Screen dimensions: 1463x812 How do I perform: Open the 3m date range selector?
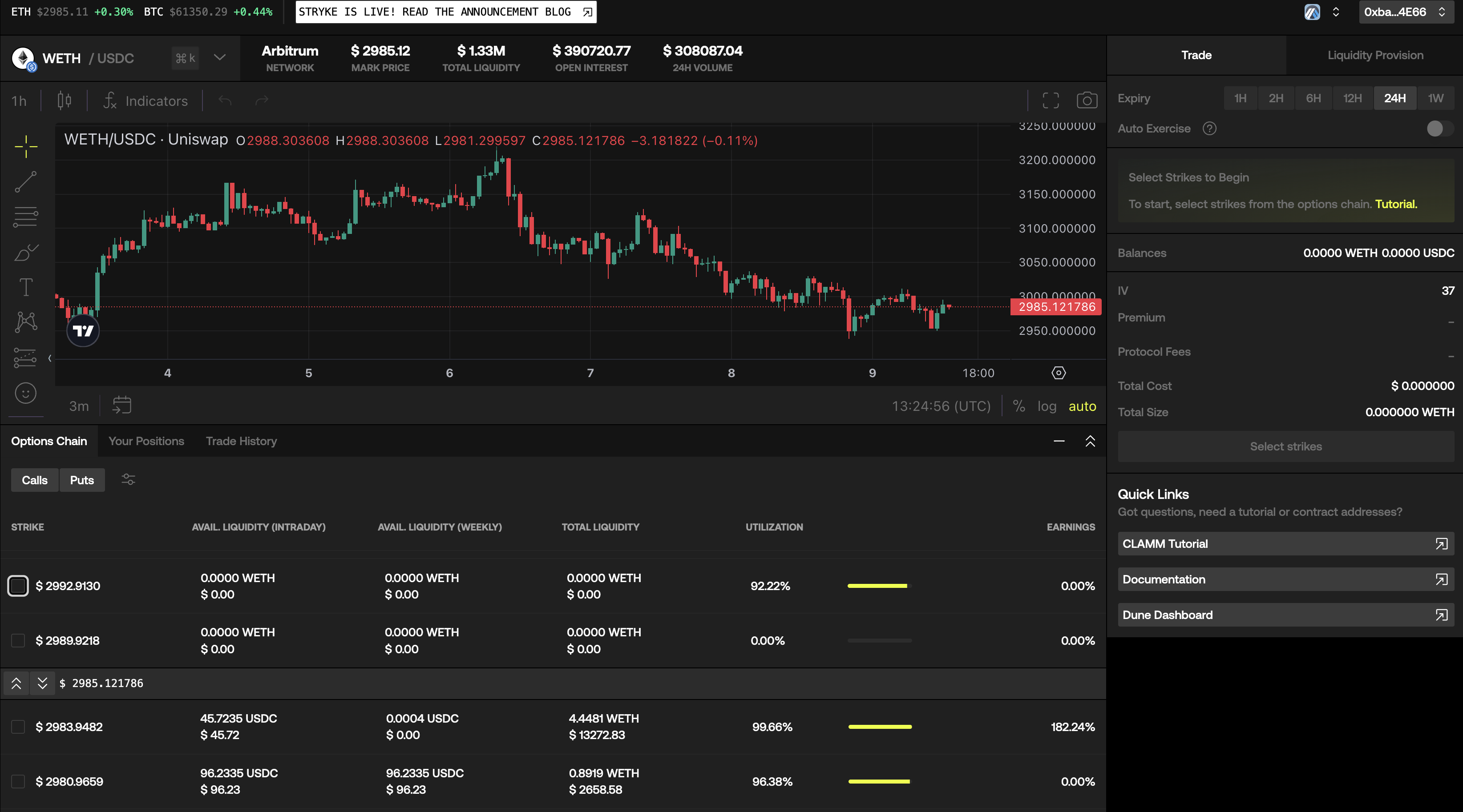79,406
